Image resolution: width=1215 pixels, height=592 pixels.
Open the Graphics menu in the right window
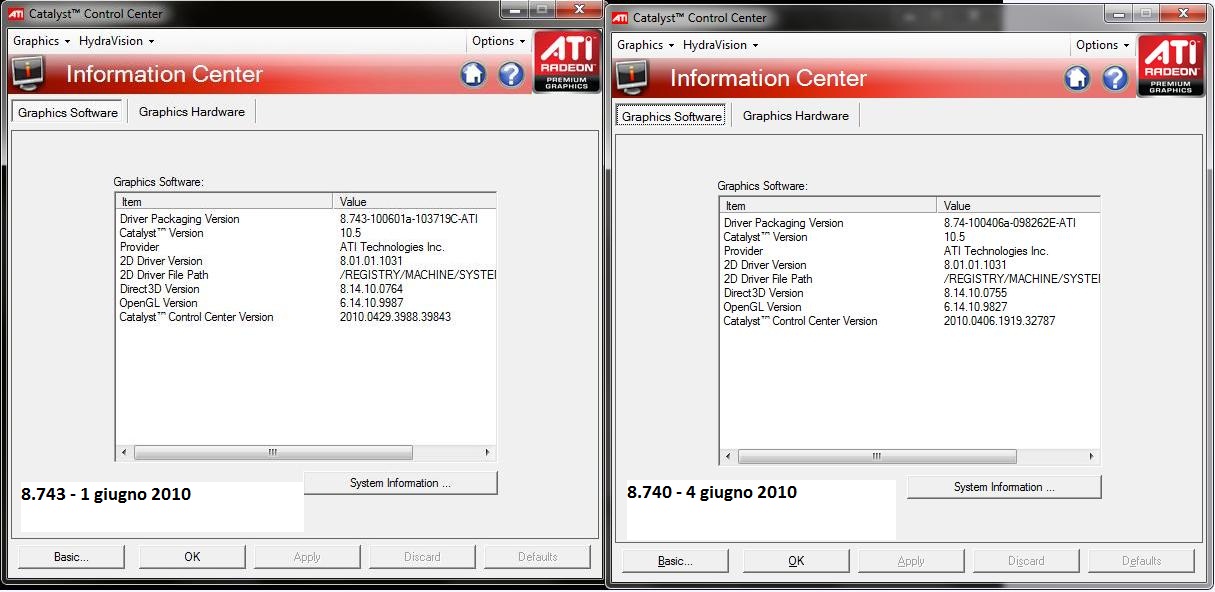tap(645, 45)
